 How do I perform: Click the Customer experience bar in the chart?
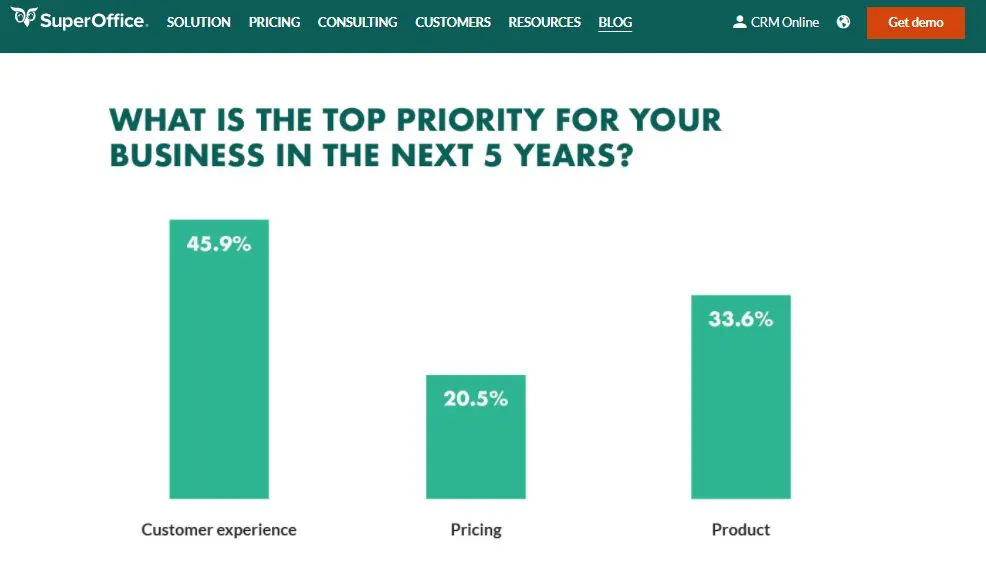pos(219,380)
